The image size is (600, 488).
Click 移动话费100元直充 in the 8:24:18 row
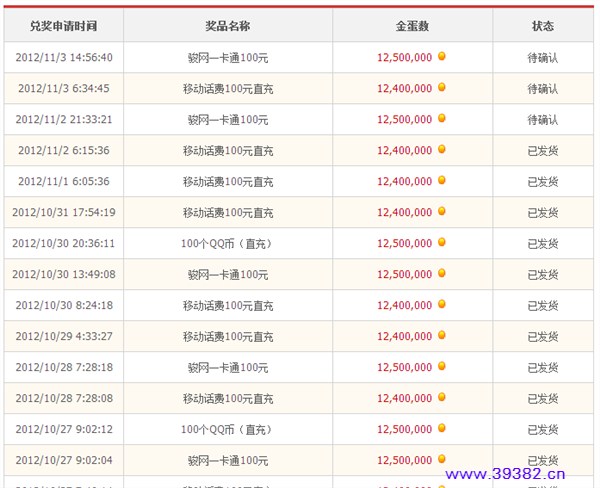point(228,306)
